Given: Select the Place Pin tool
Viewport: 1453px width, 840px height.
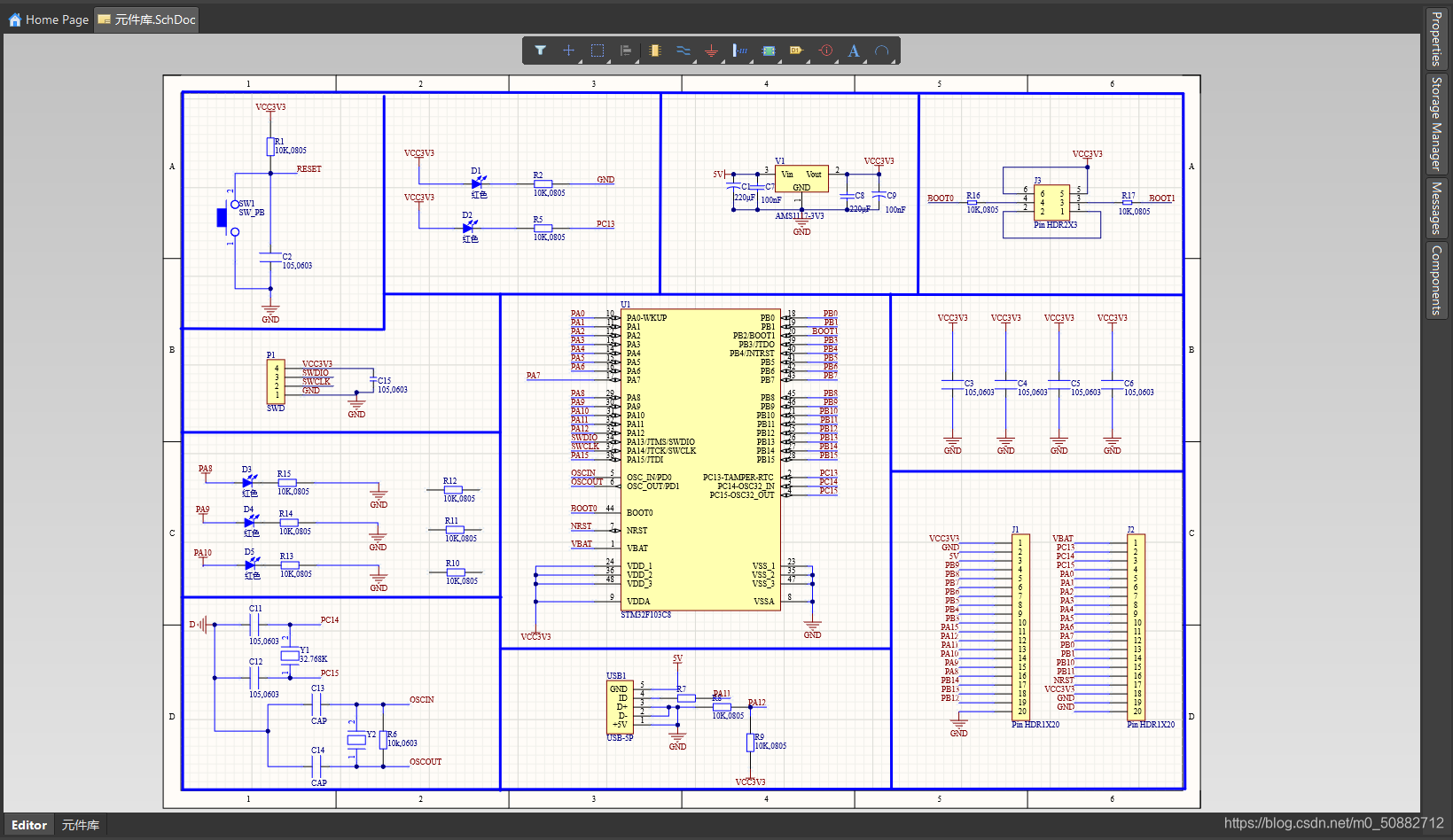Looking at the screenshot, I should pyautogui.click(x=739, y=51).
